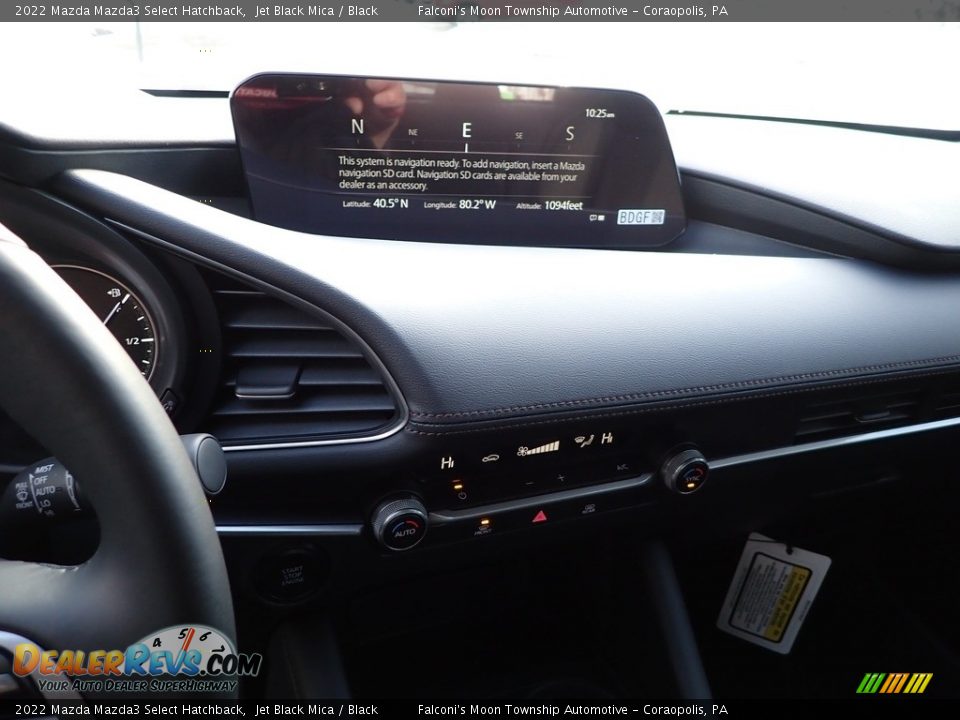The height and width of the screenshot is (720, 960).
Task: Tap driver-side HI temperature readout
Action: click(448, 463)
